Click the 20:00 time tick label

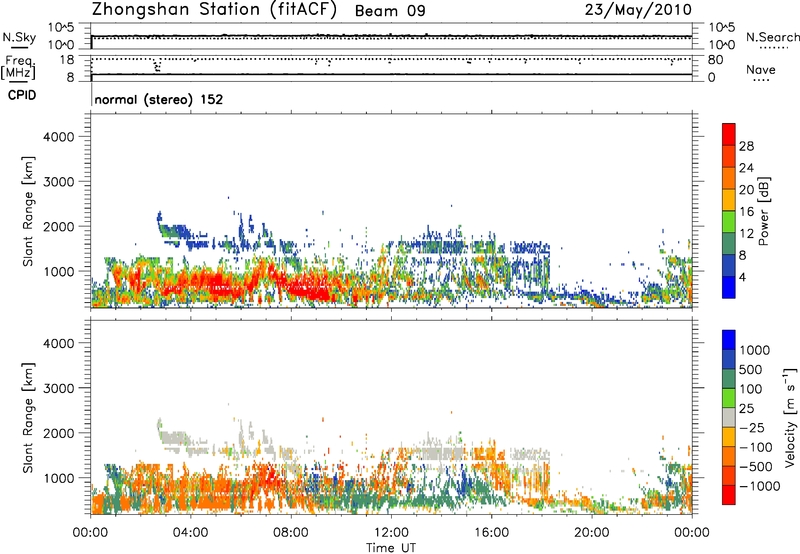[x=591, y=533]
